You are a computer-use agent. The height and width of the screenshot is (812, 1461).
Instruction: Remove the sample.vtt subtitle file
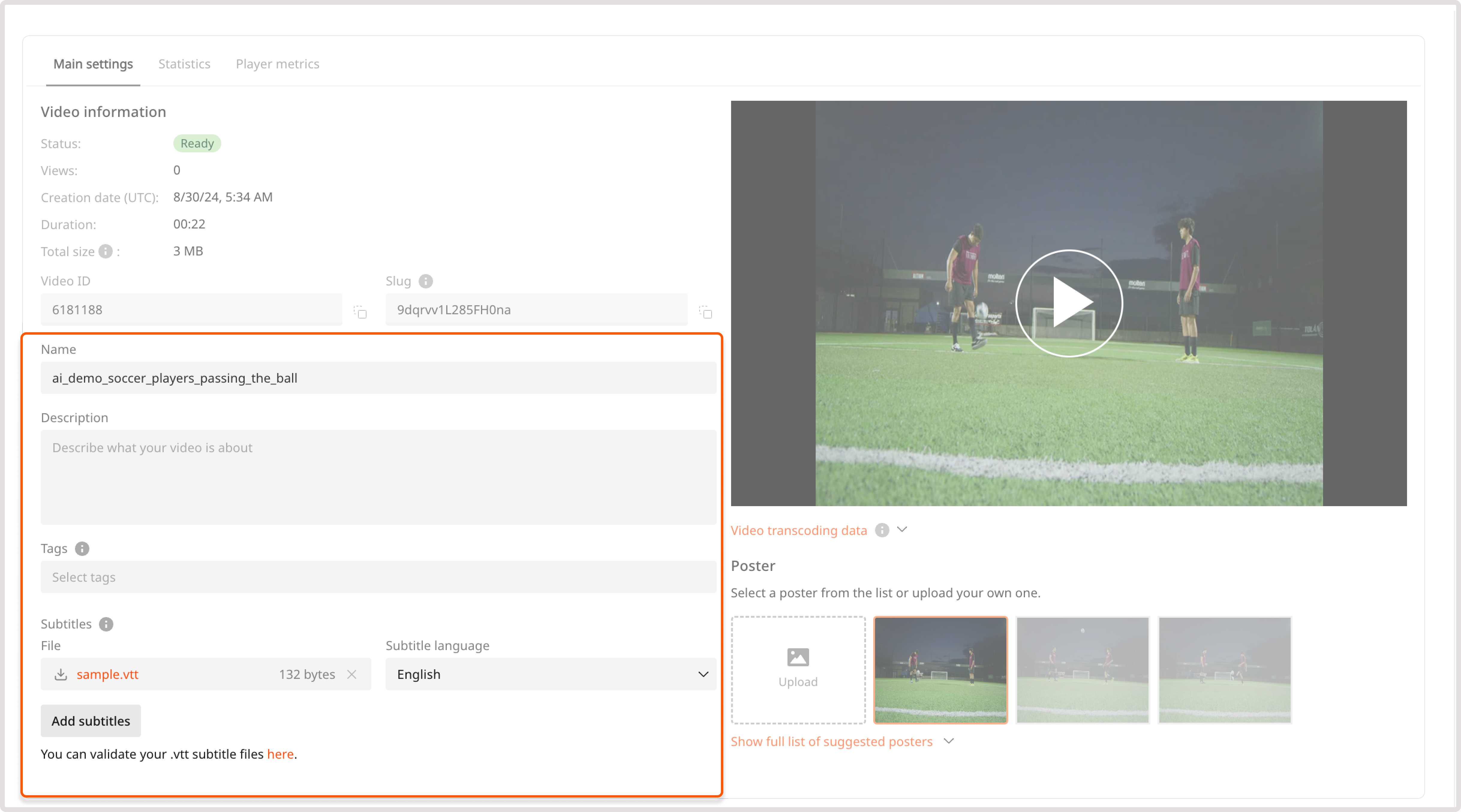pyautogui.click(x=352, y=674)
